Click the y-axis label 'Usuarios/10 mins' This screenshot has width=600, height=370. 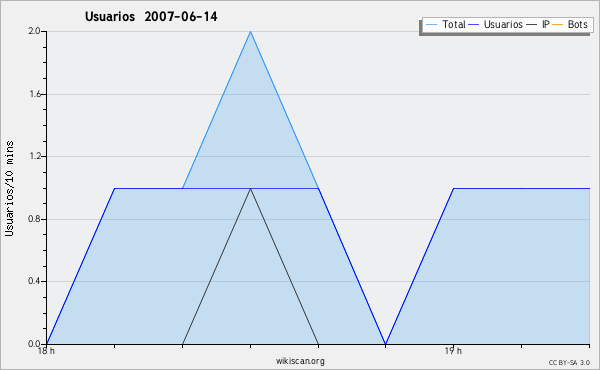pyautogui.click(x=9, y=189)
